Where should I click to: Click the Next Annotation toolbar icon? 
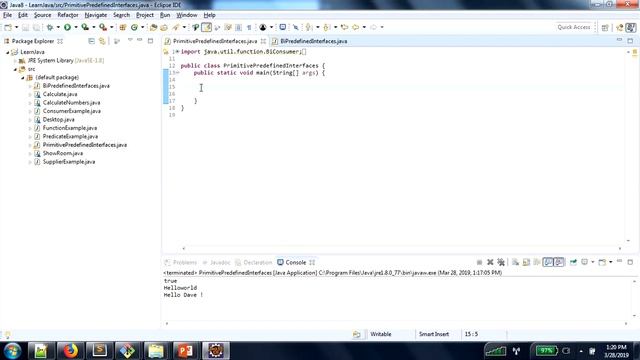point(309,27)
